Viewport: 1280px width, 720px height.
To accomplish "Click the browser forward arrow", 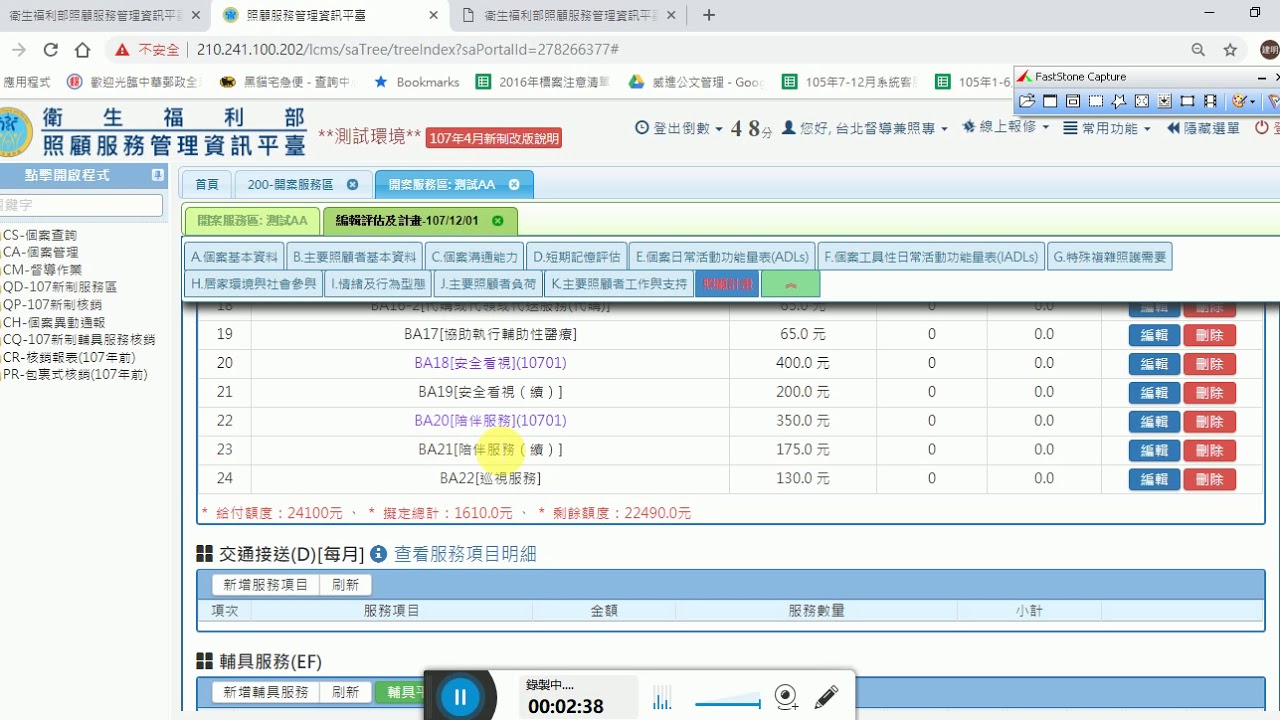I will click(x=19, y=50).
